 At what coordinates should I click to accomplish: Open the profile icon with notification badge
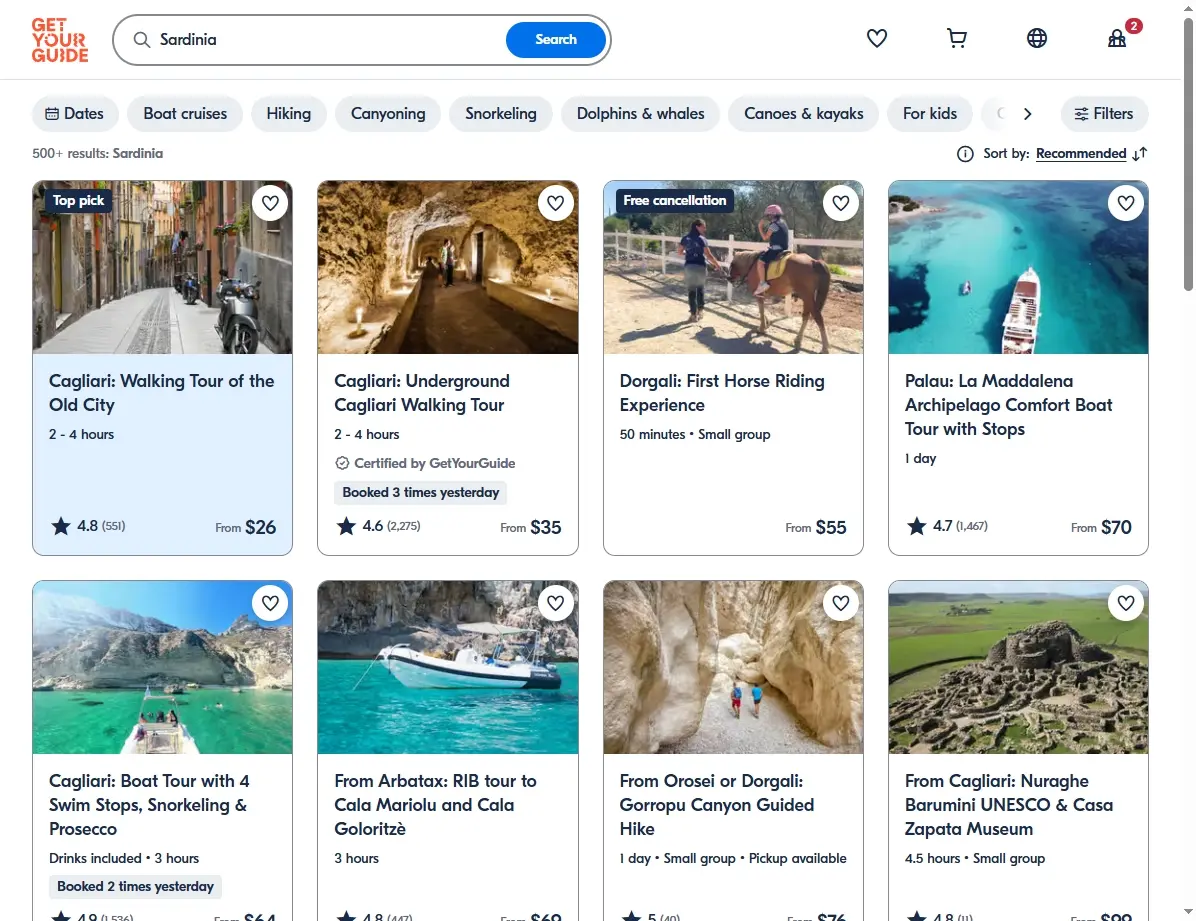click(x=1117, y=38)
